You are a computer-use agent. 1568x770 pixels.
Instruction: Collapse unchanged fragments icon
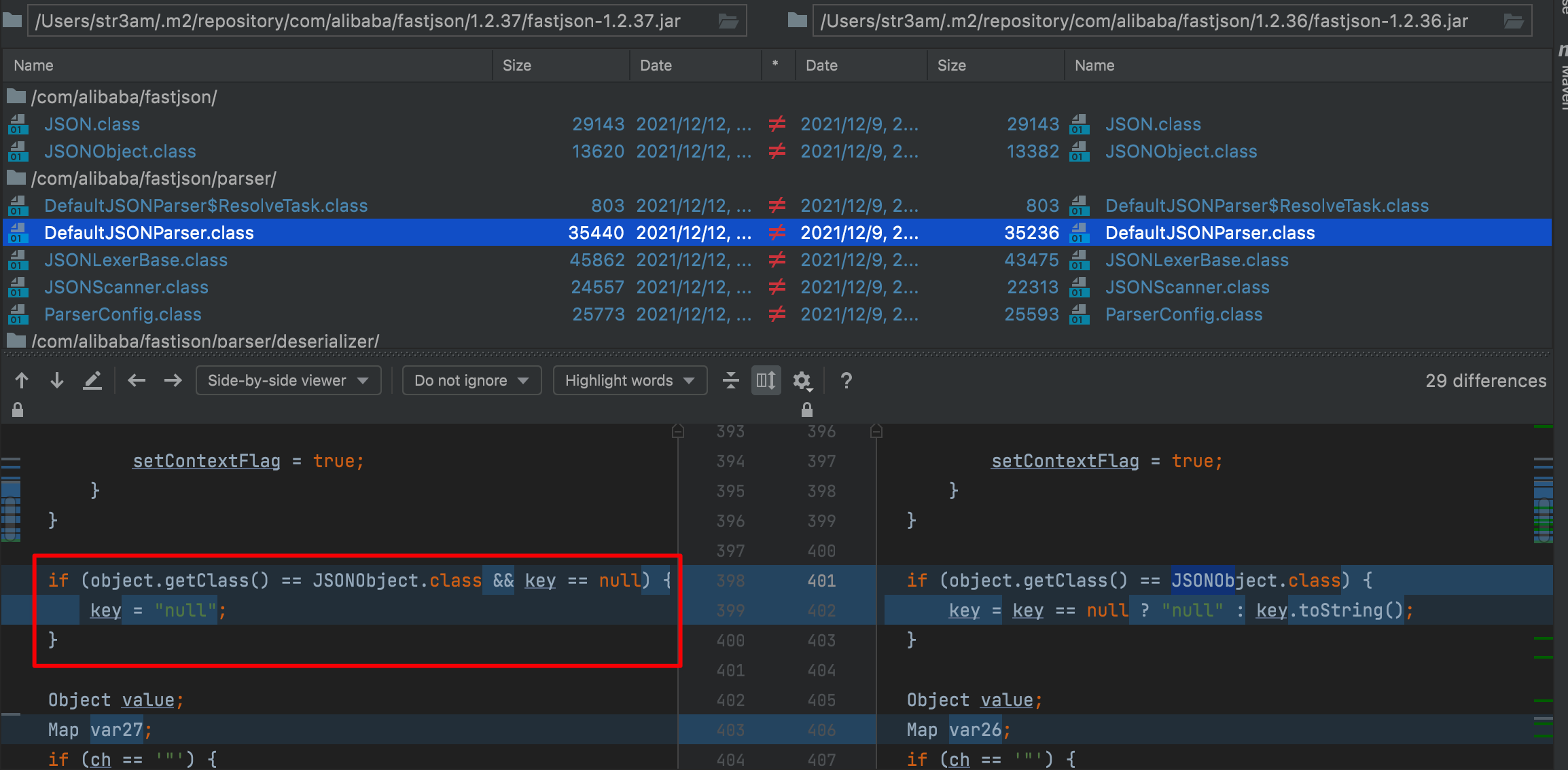731,380
